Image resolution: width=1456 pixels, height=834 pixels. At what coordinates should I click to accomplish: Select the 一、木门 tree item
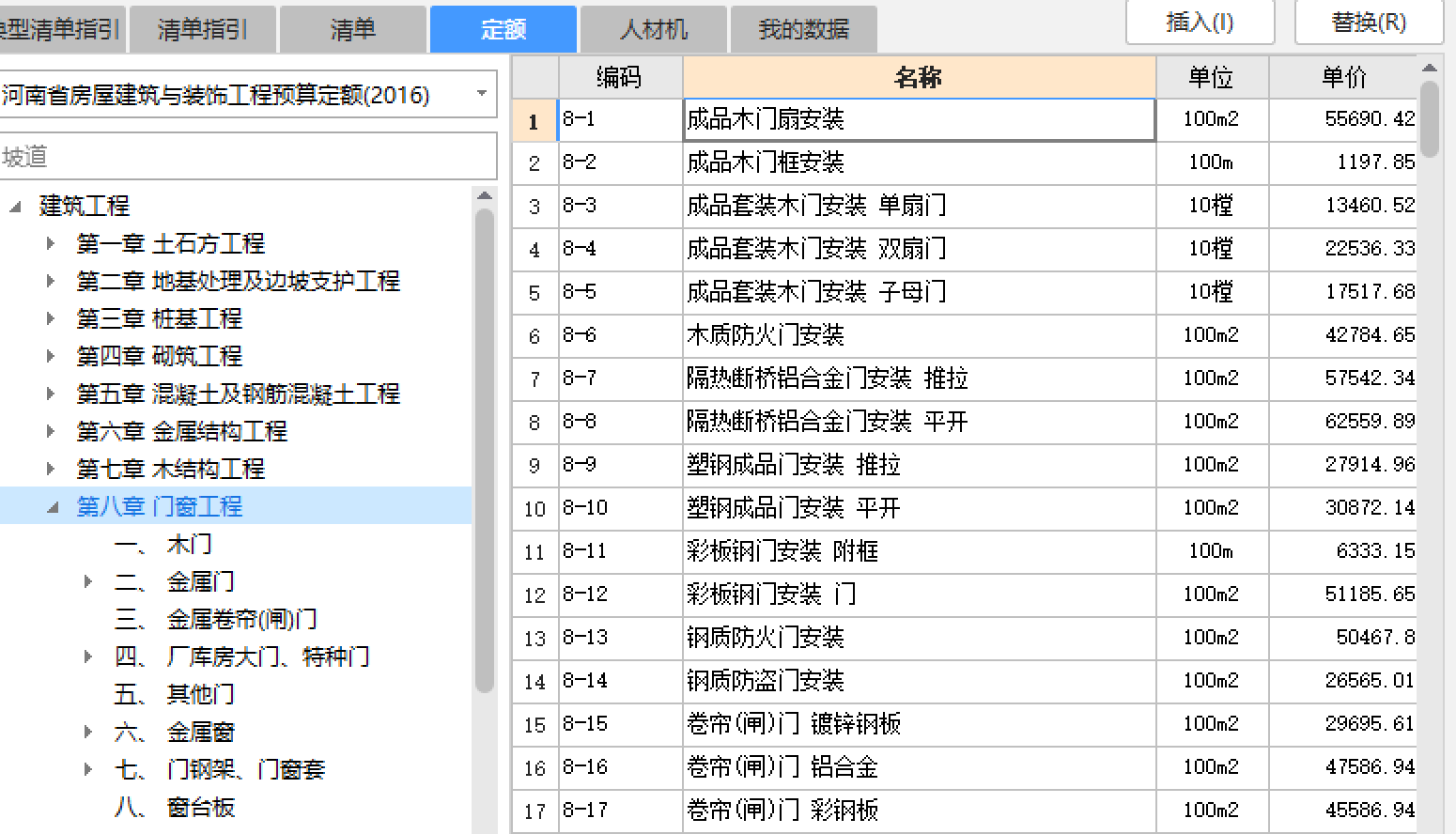pyautogui.click(x=190, y=544)
